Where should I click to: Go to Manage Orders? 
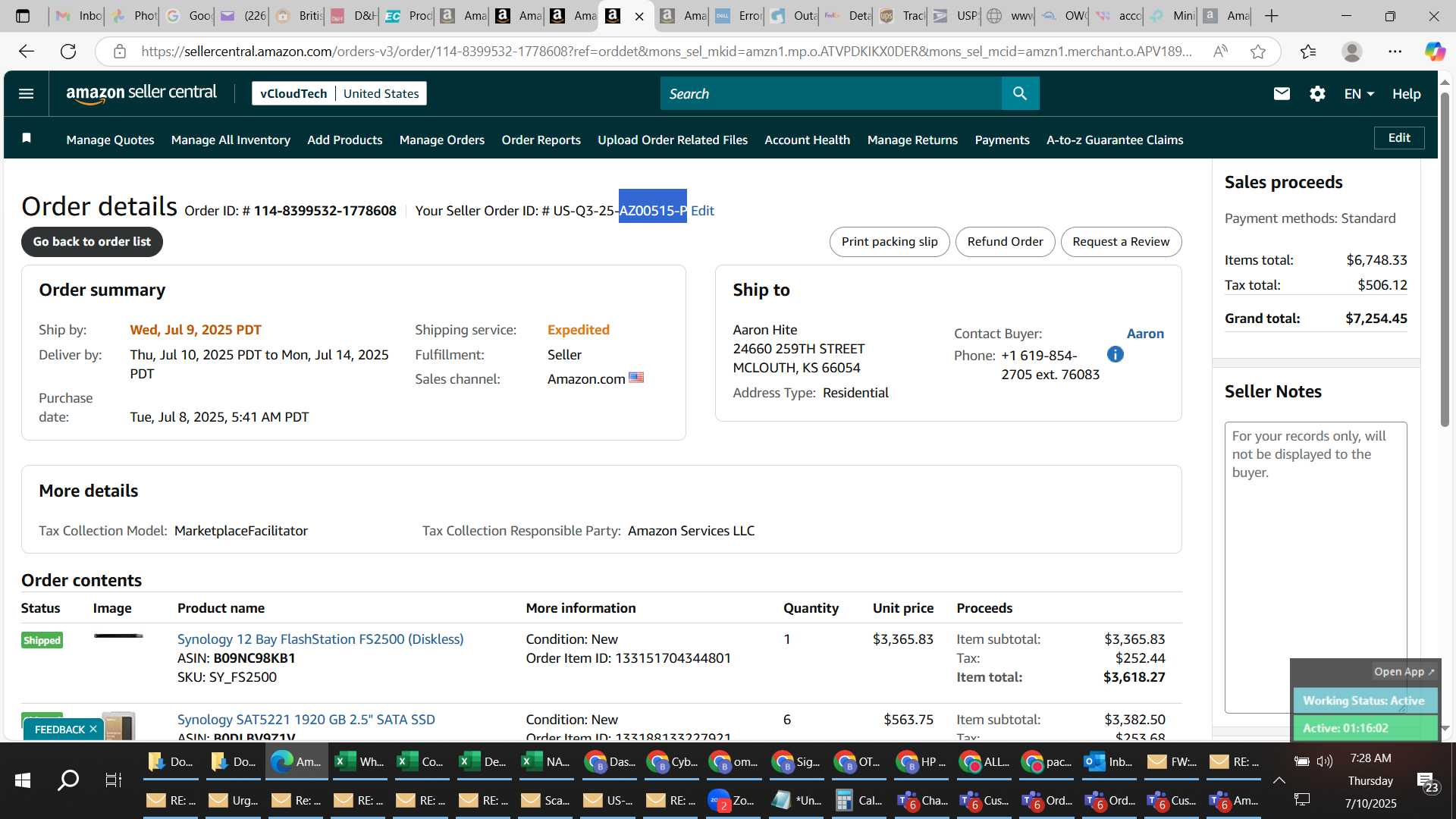click(442, 140)
